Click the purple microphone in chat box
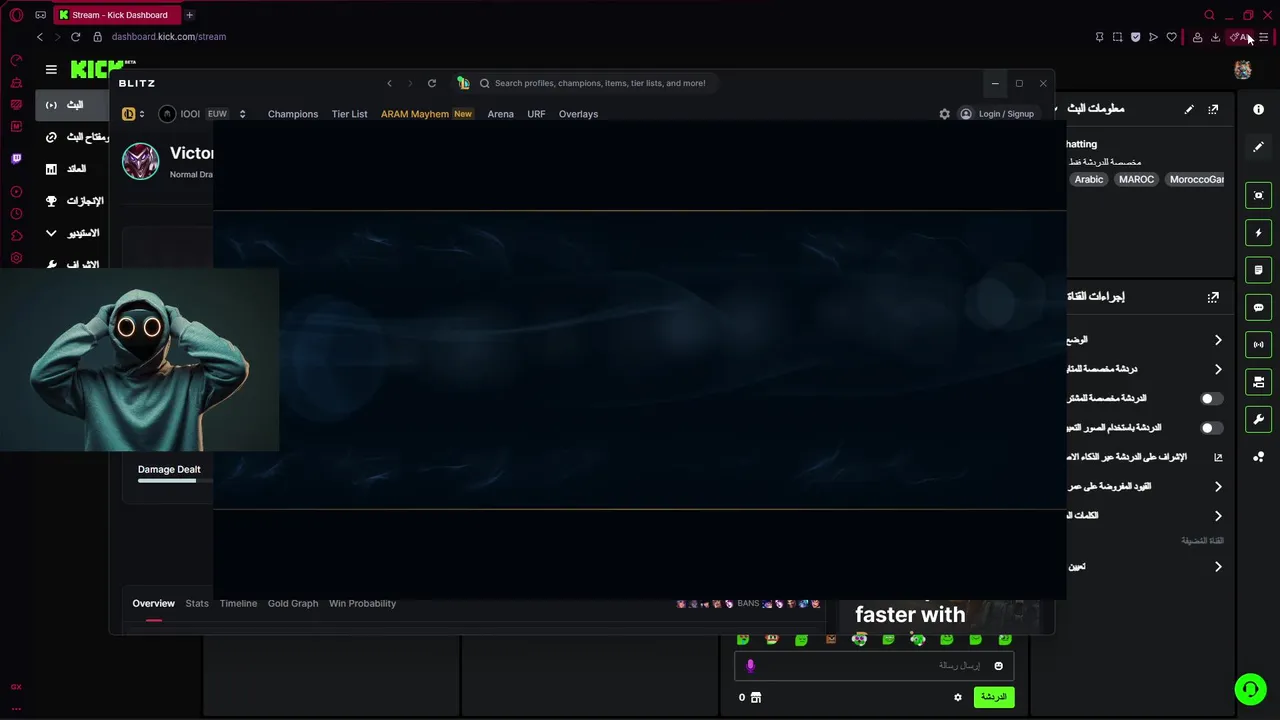Screen dimensions: 1280x720 coord(750,666)
